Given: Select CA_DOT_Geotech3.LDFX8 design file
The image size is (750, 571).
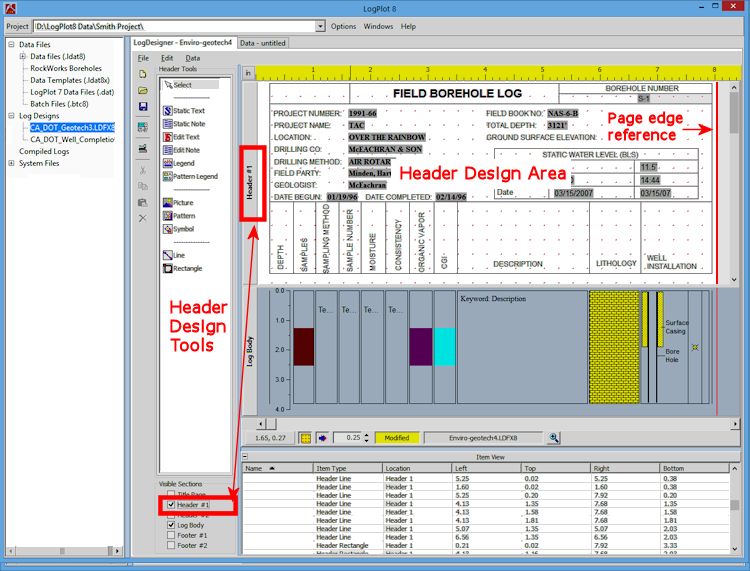Looking at the screenshot, I should 72,128.
